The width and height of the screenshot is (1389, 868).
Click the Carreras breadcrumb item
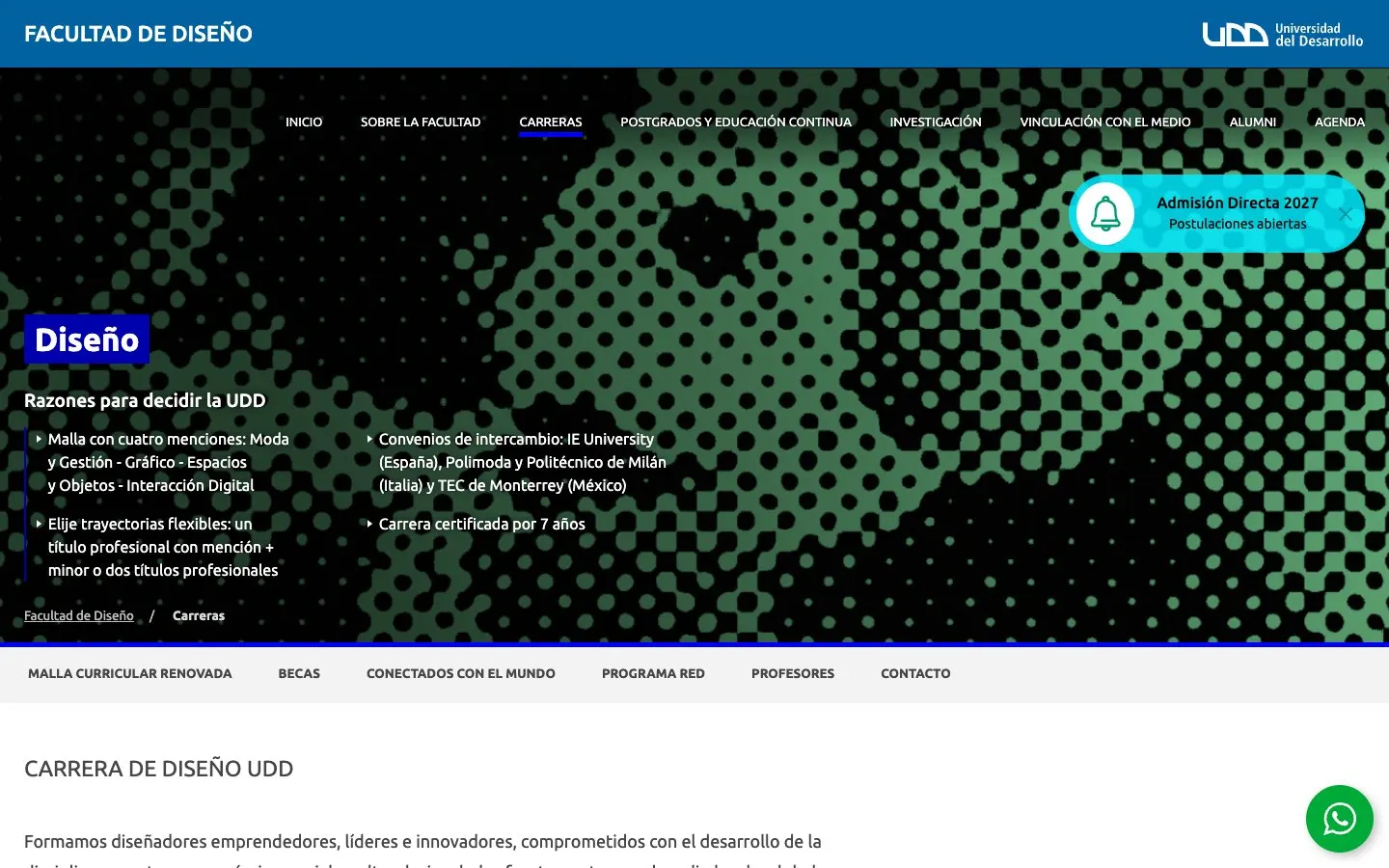coord(199,615)
